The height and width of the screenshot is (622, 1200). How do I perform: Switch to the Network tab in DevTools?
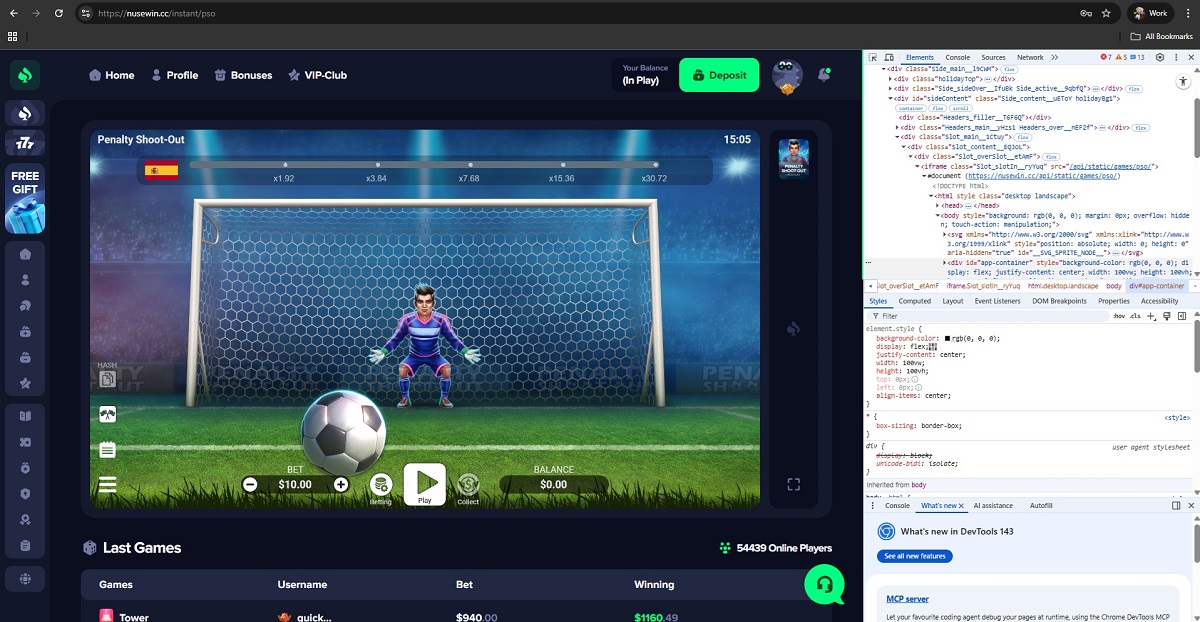tap(1030, 58)
